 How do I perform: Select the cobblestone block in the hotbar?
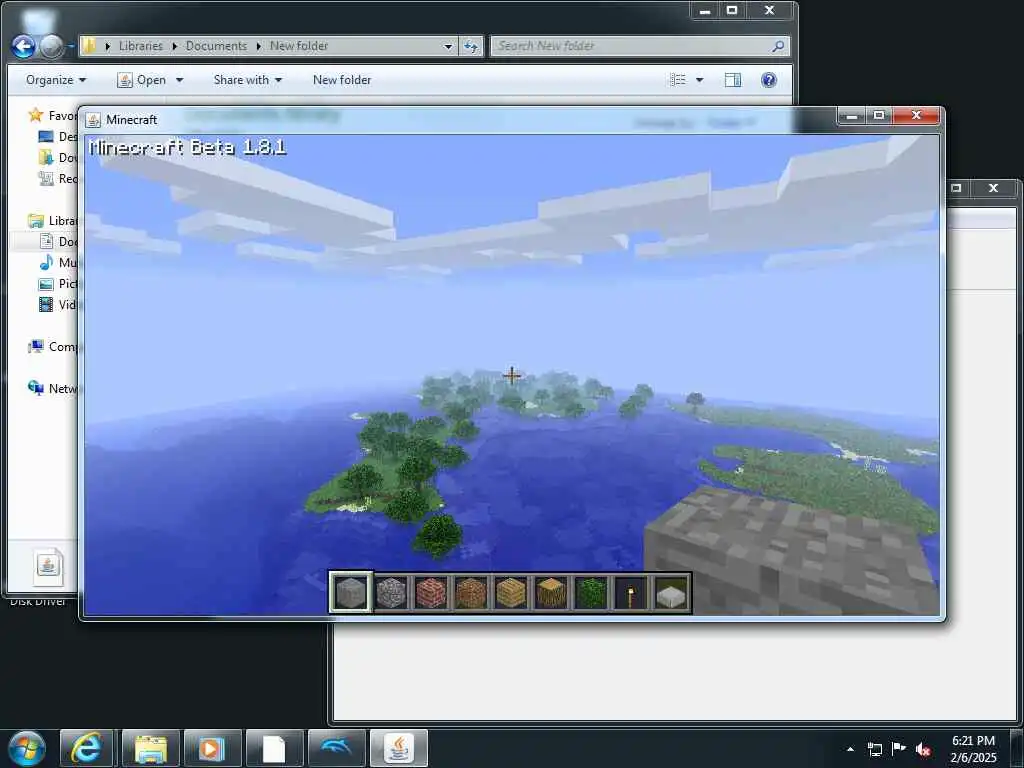pyautogui.click(x=391, y=593)
